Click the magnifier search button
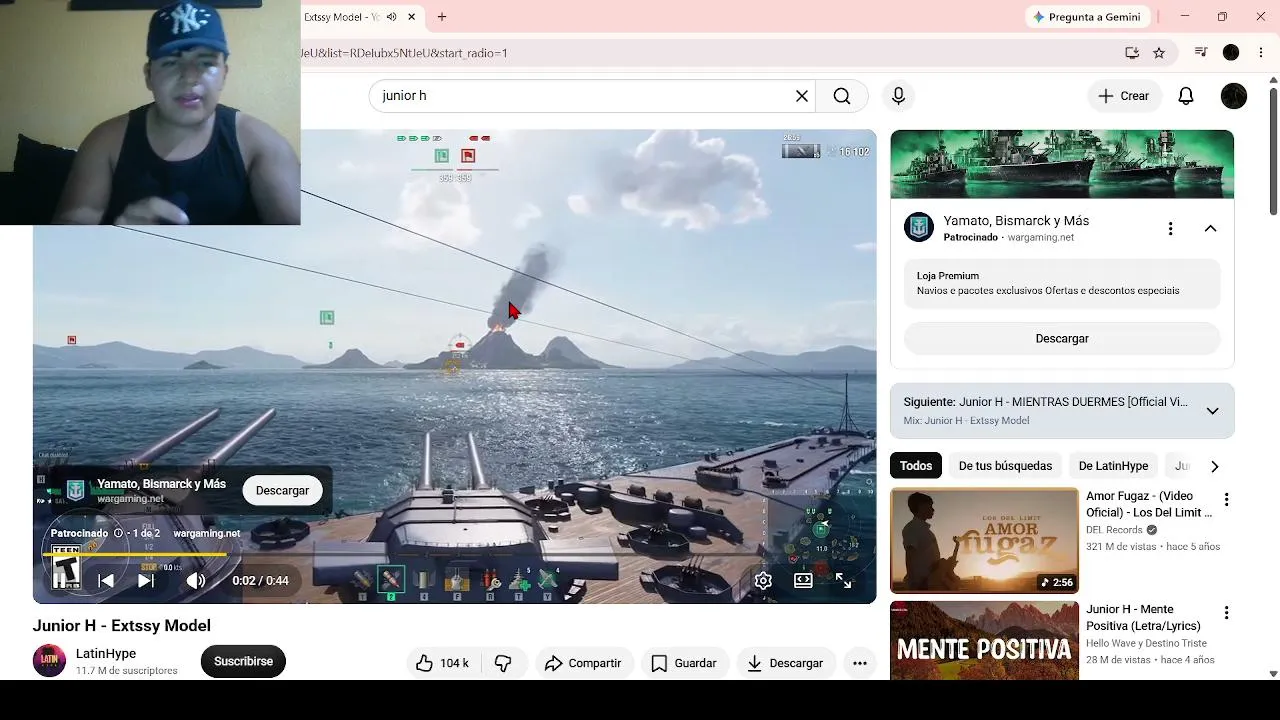Screen dimensions: 1280x720 tap(842, 96)
